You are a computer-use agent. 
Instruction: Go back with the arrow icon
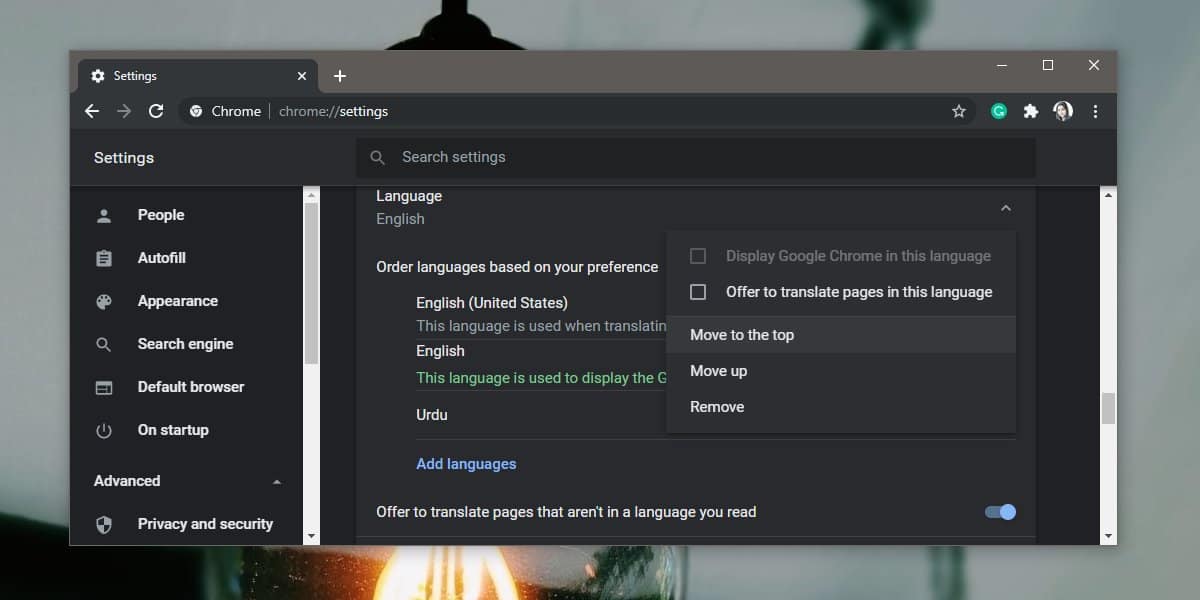[92, 111]
